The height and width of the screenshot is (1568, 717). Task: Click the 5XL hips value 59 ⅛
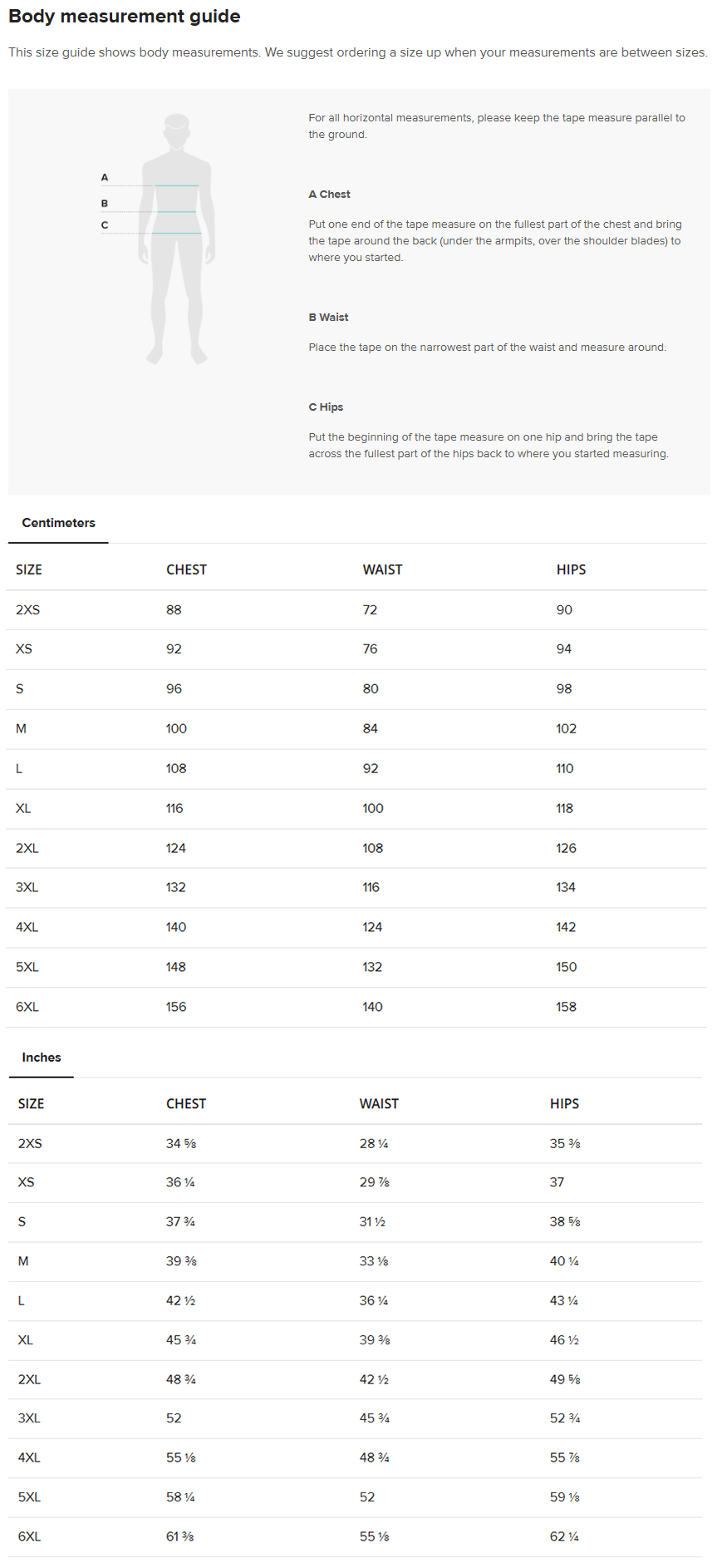pos(565,1497)
